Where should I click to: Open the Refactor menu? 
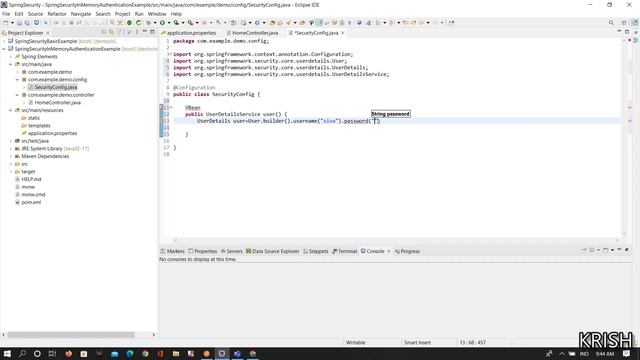(x=57, y=14)
